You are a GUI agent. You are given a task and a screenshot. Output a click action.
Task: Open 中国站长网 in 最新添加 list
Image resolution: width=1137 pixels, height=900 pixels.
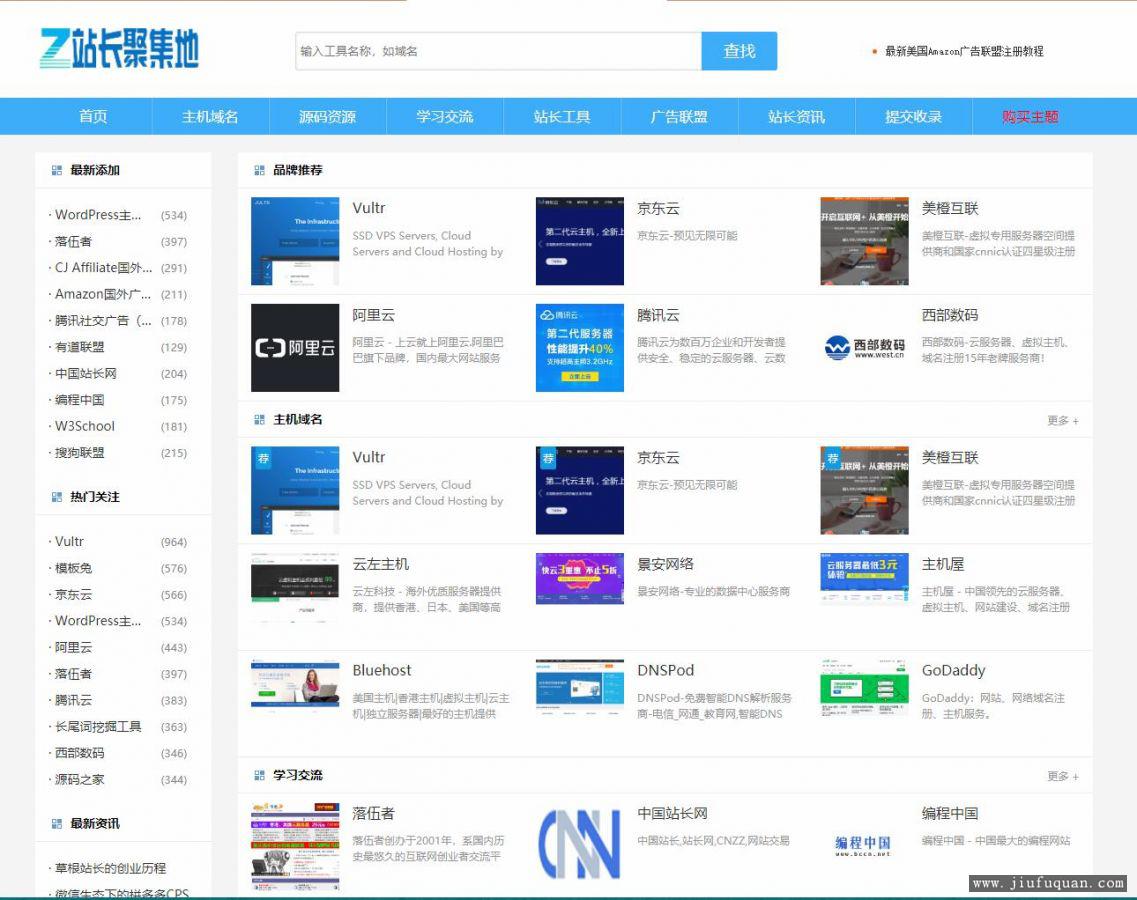[x=86, y=374]
